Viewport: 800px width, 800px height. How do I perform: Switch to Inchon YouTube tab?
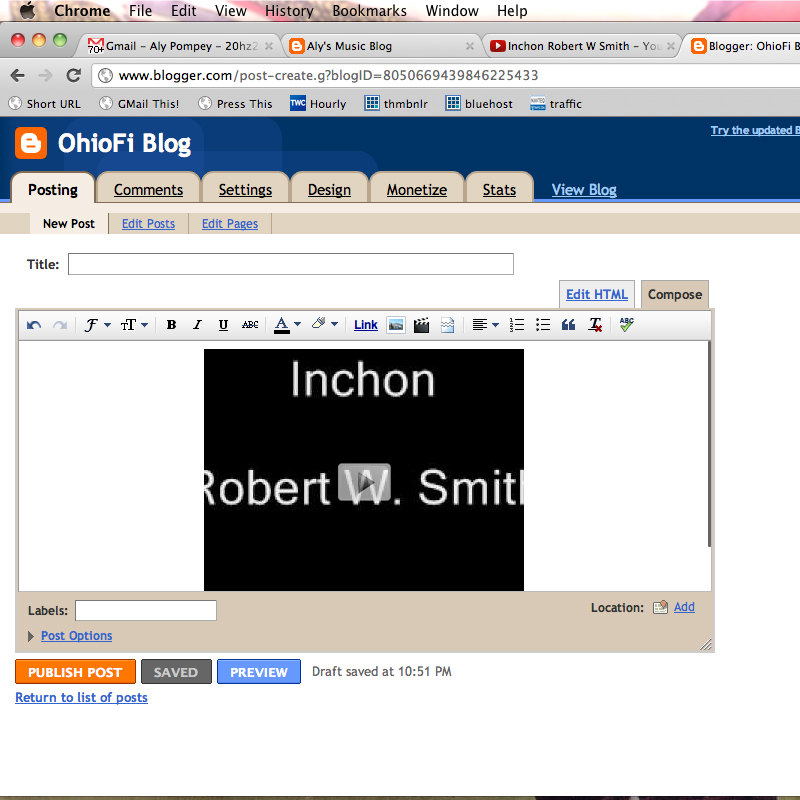click(582, 46)
